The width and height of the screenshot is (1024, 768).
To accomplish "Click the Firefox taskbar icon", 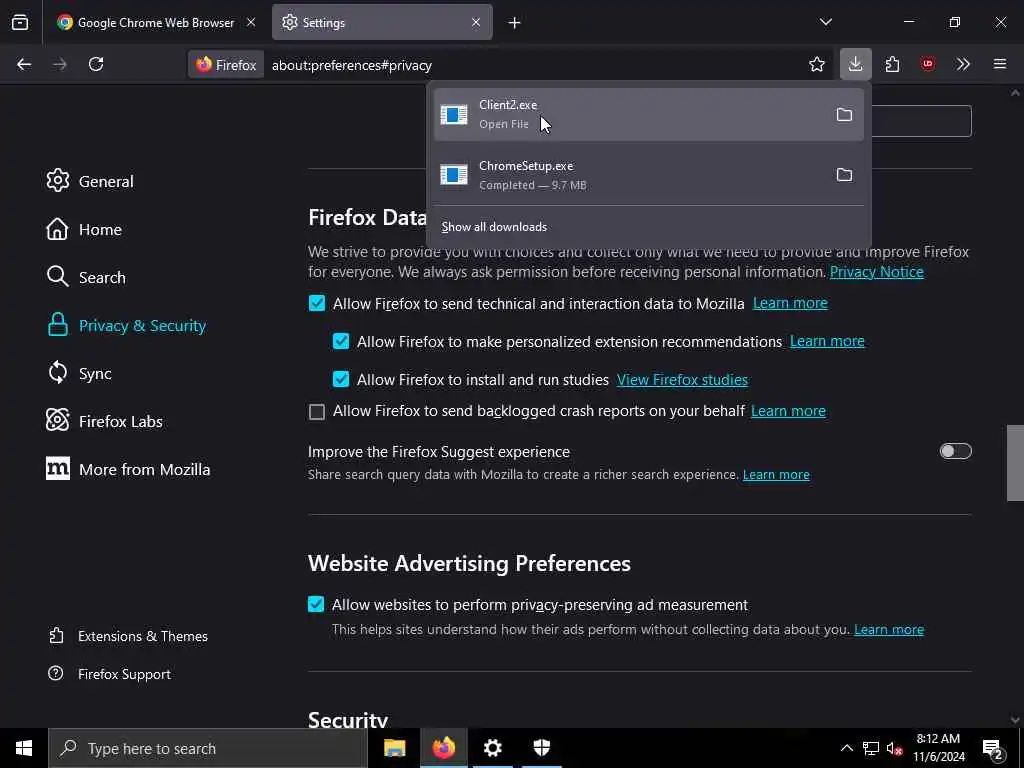I will coord(443,748).
